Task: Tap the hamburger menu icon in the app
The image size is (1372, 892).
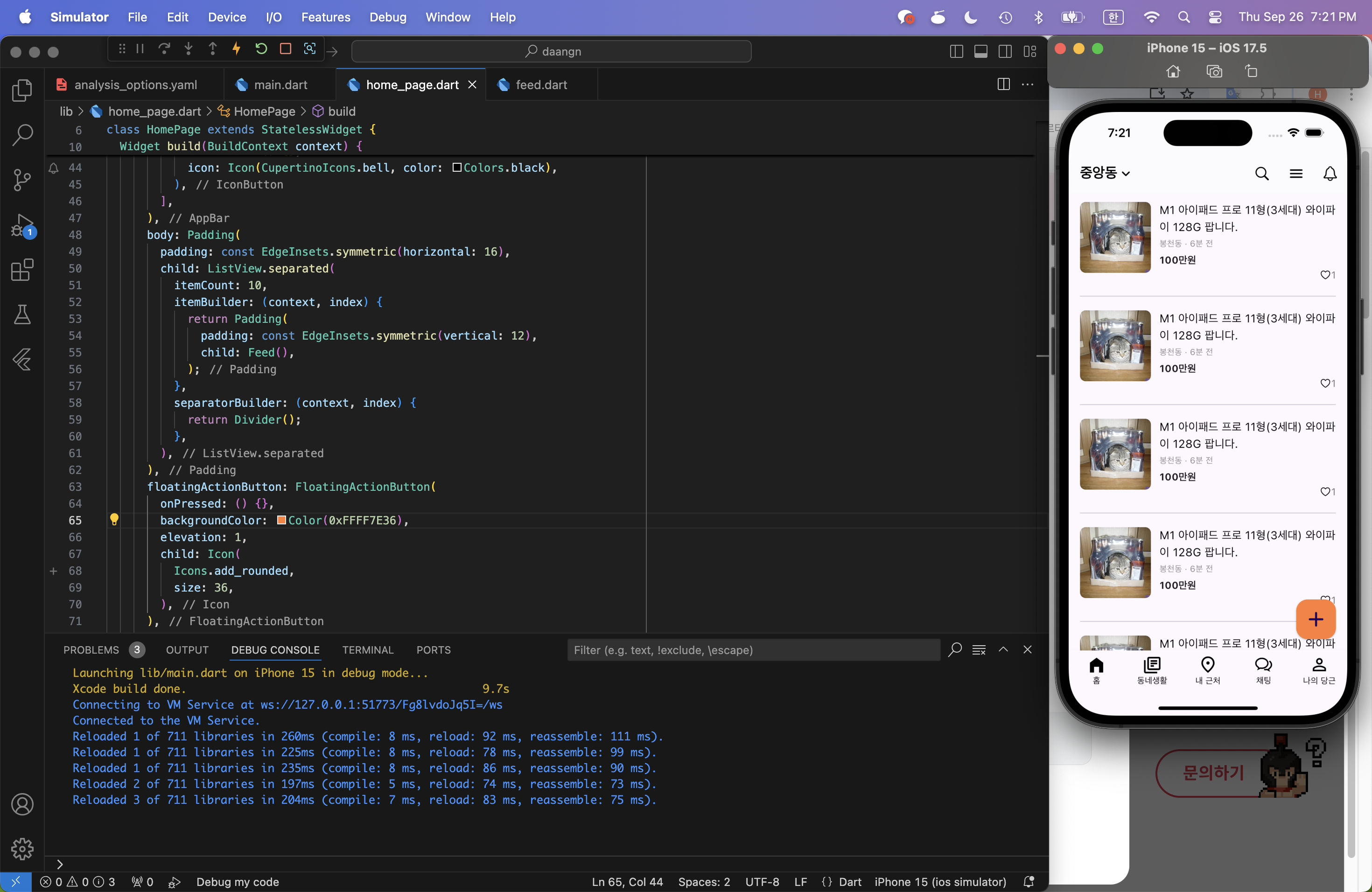Action: point(1296,174)
